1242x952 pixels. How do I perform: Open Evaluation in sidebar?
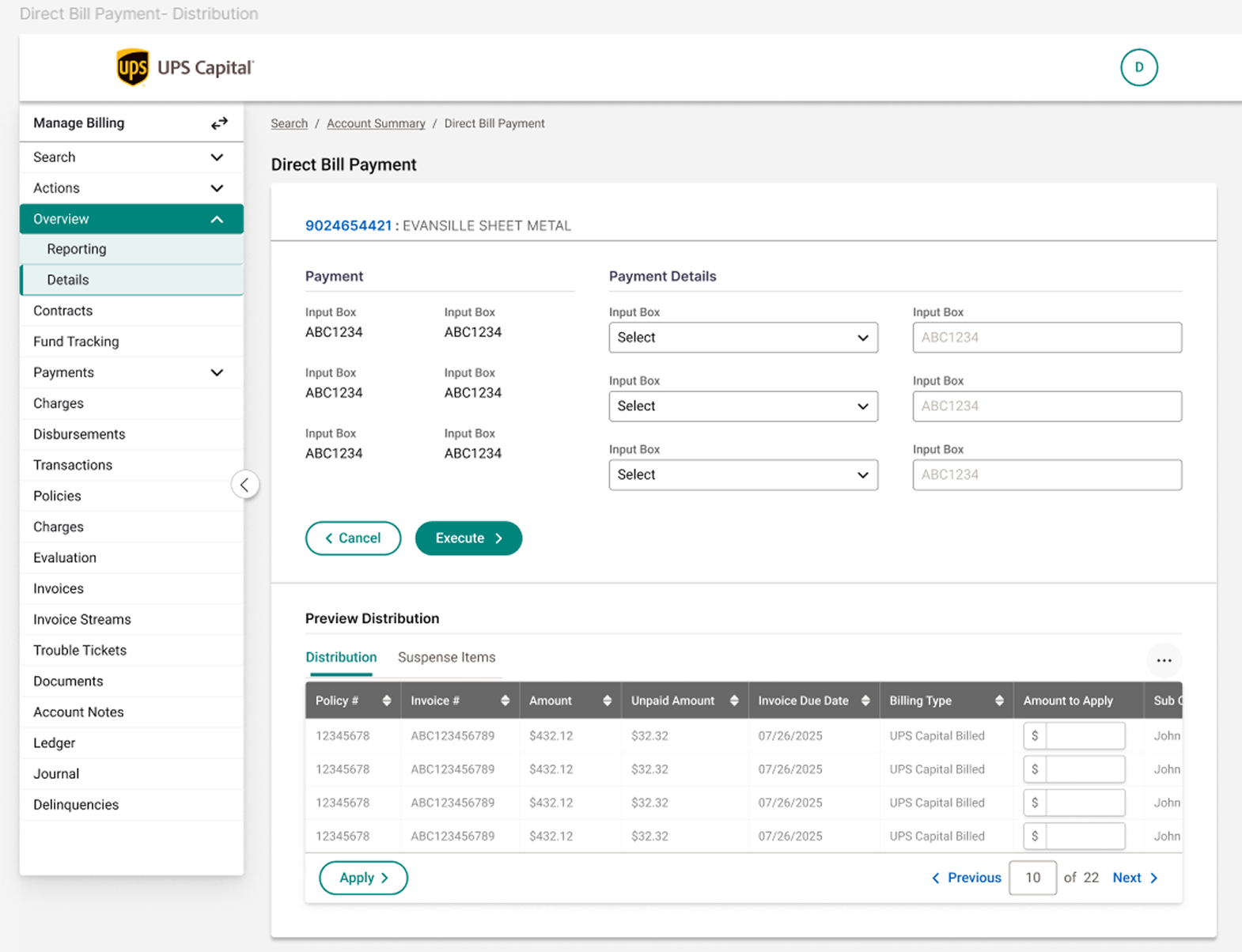[131, 557]
